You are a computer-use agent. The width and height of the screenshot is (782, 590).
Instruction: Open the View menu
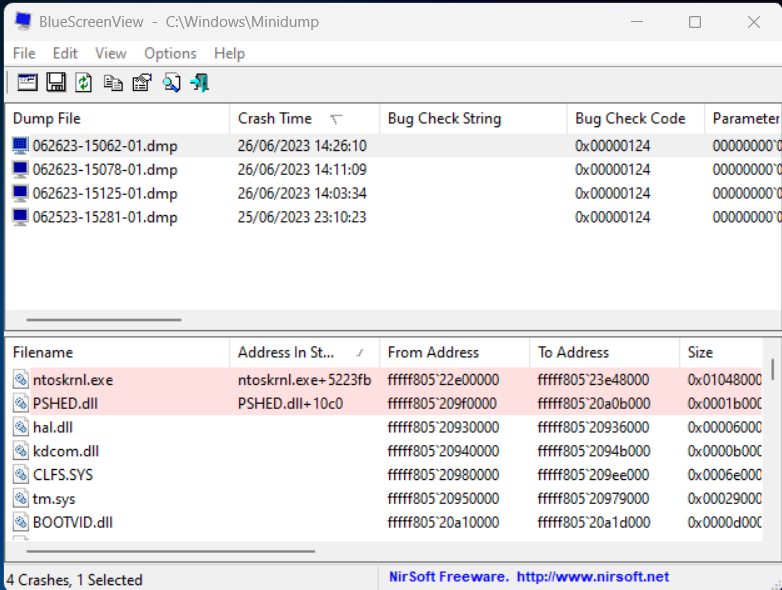point(111,53)
